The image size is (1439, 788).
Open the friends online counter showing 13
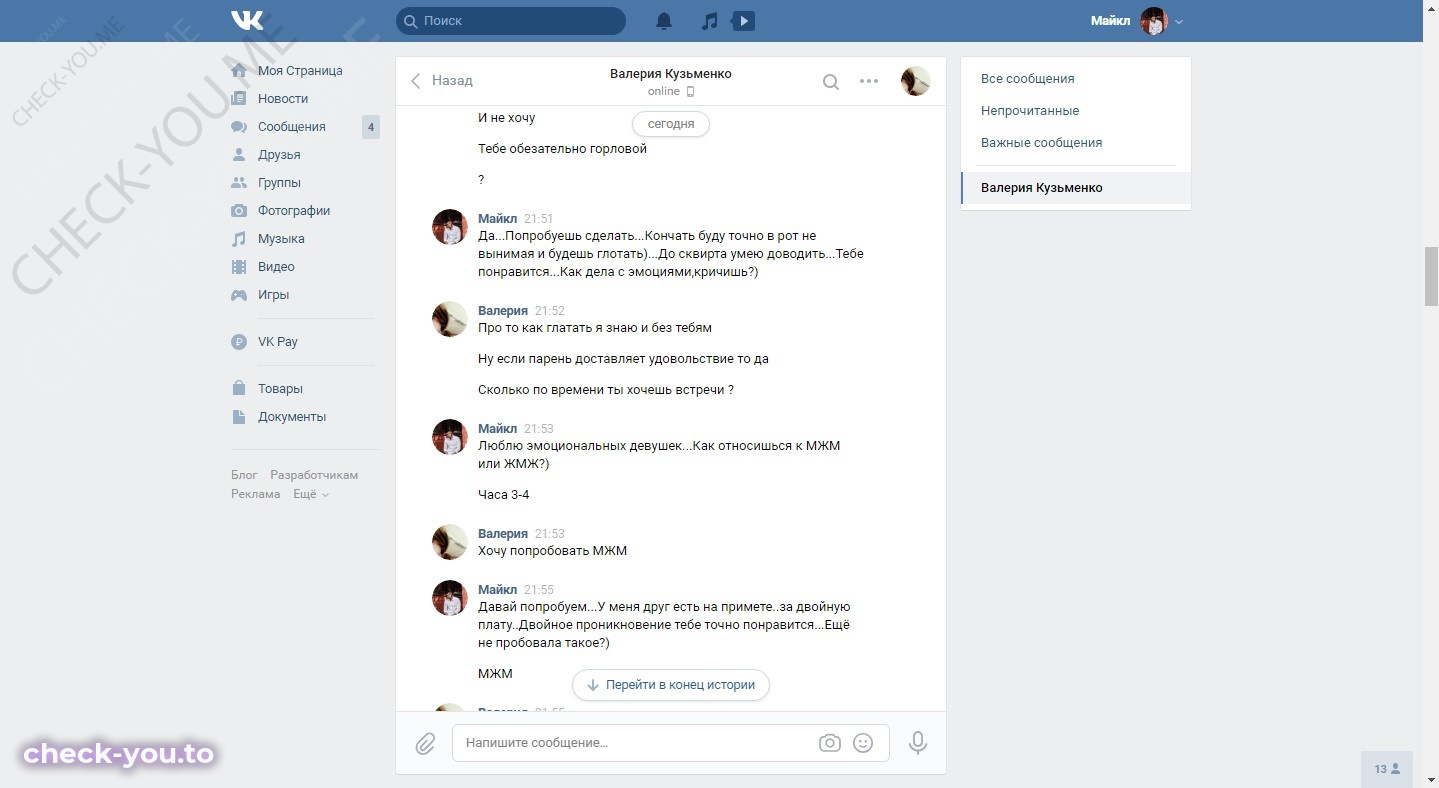coord(1387,769)
